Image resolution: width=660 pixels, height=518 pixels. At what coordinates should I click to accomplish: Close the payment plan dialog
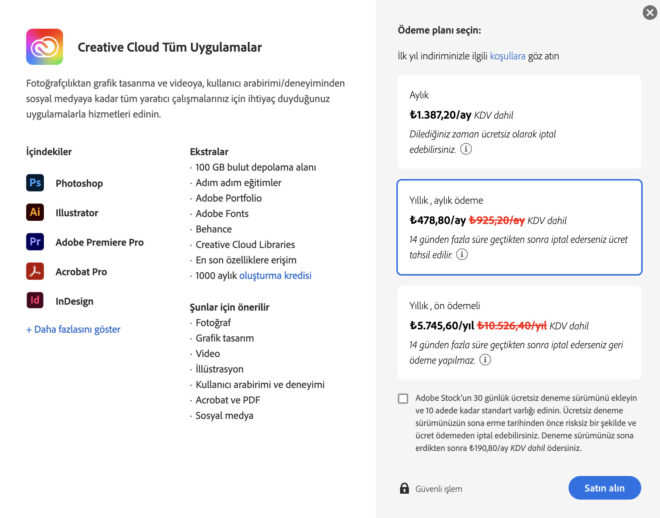coord(650,12)
